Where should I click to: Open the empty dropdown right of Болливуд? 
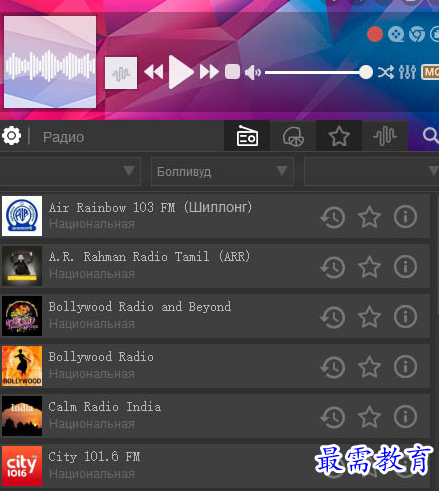point(372,172)
